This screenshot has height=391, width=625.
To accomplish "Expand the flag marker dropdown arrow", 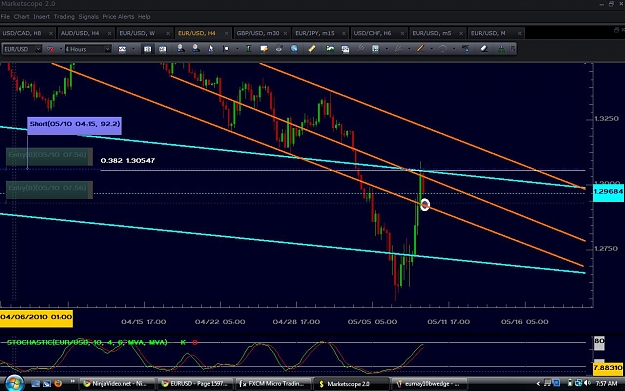I will 237,49.
